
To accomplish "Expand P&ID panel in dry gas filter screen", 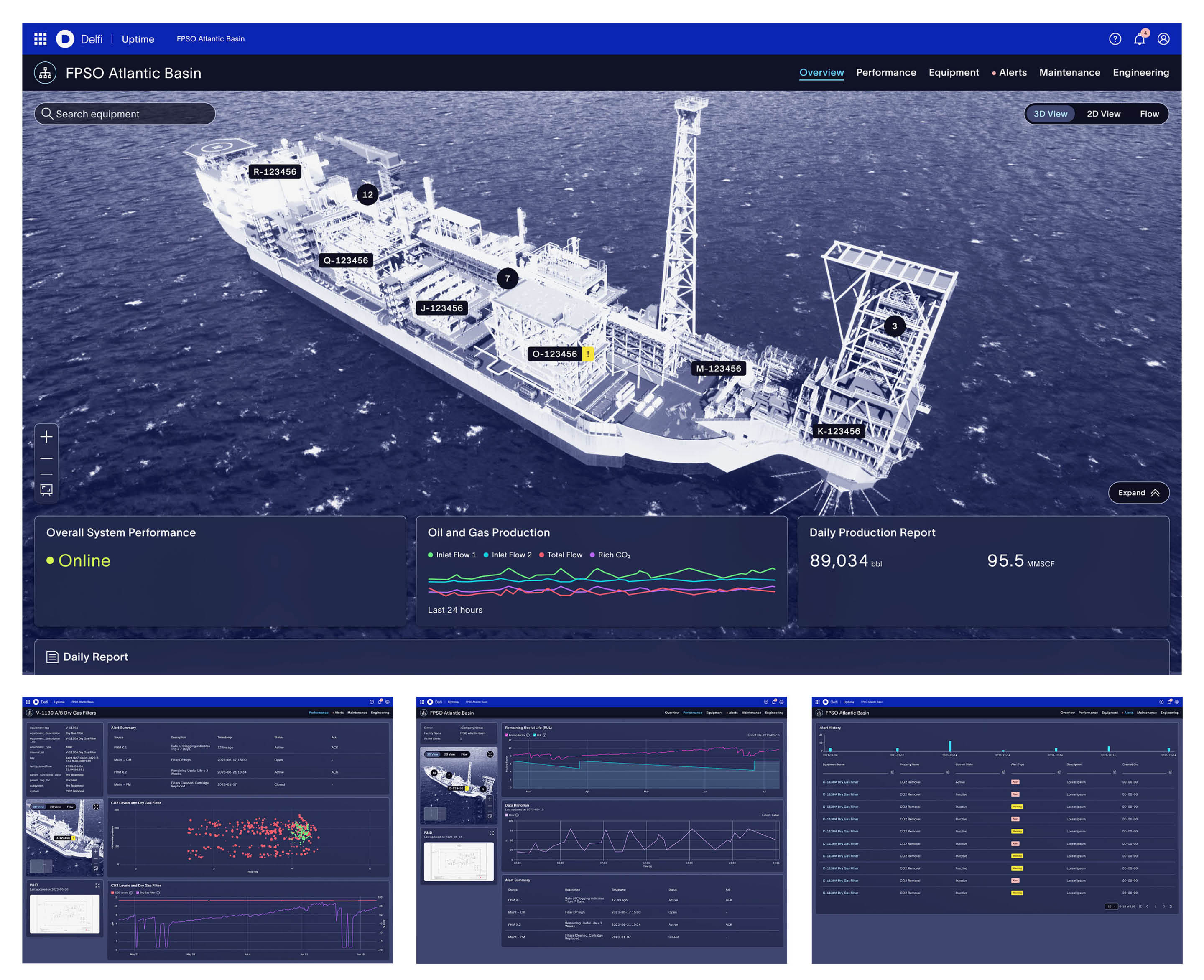I will (97, 885).
